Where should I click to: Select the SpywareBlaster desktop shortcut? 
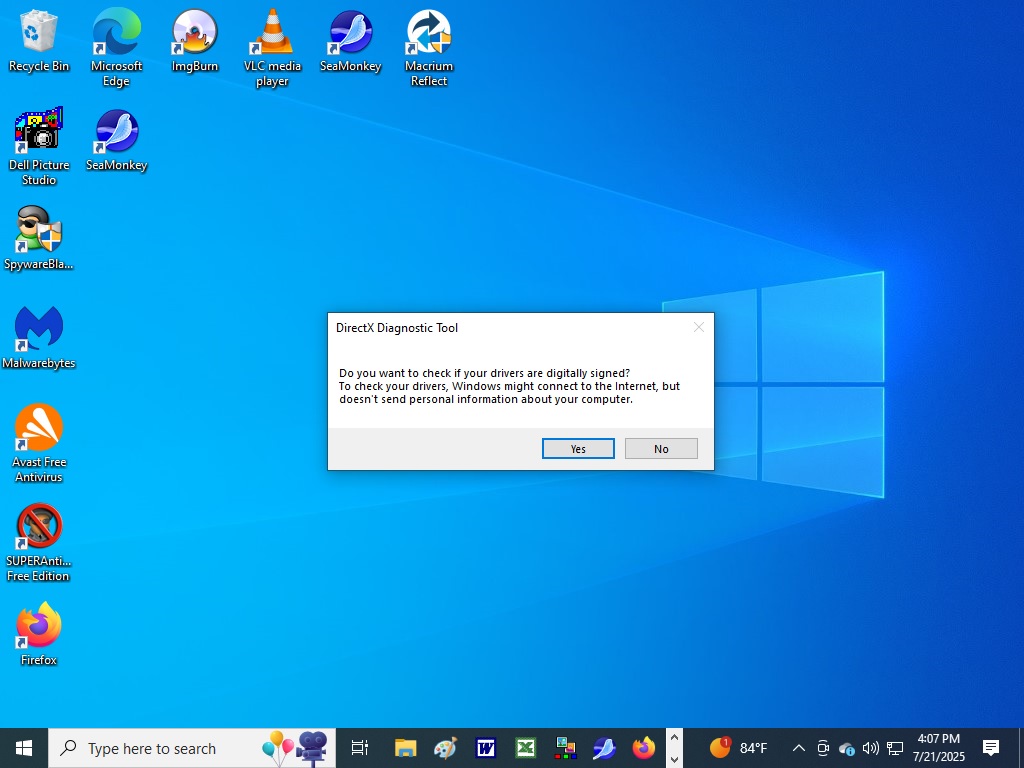pos(39,238)
